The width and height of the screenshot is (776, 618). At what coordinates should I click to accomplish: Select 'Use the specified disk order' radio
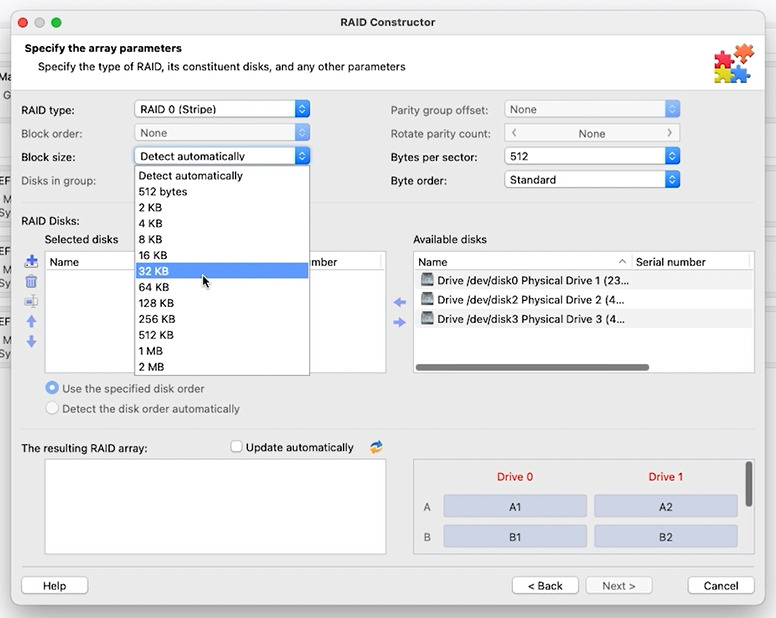[52, 388]
